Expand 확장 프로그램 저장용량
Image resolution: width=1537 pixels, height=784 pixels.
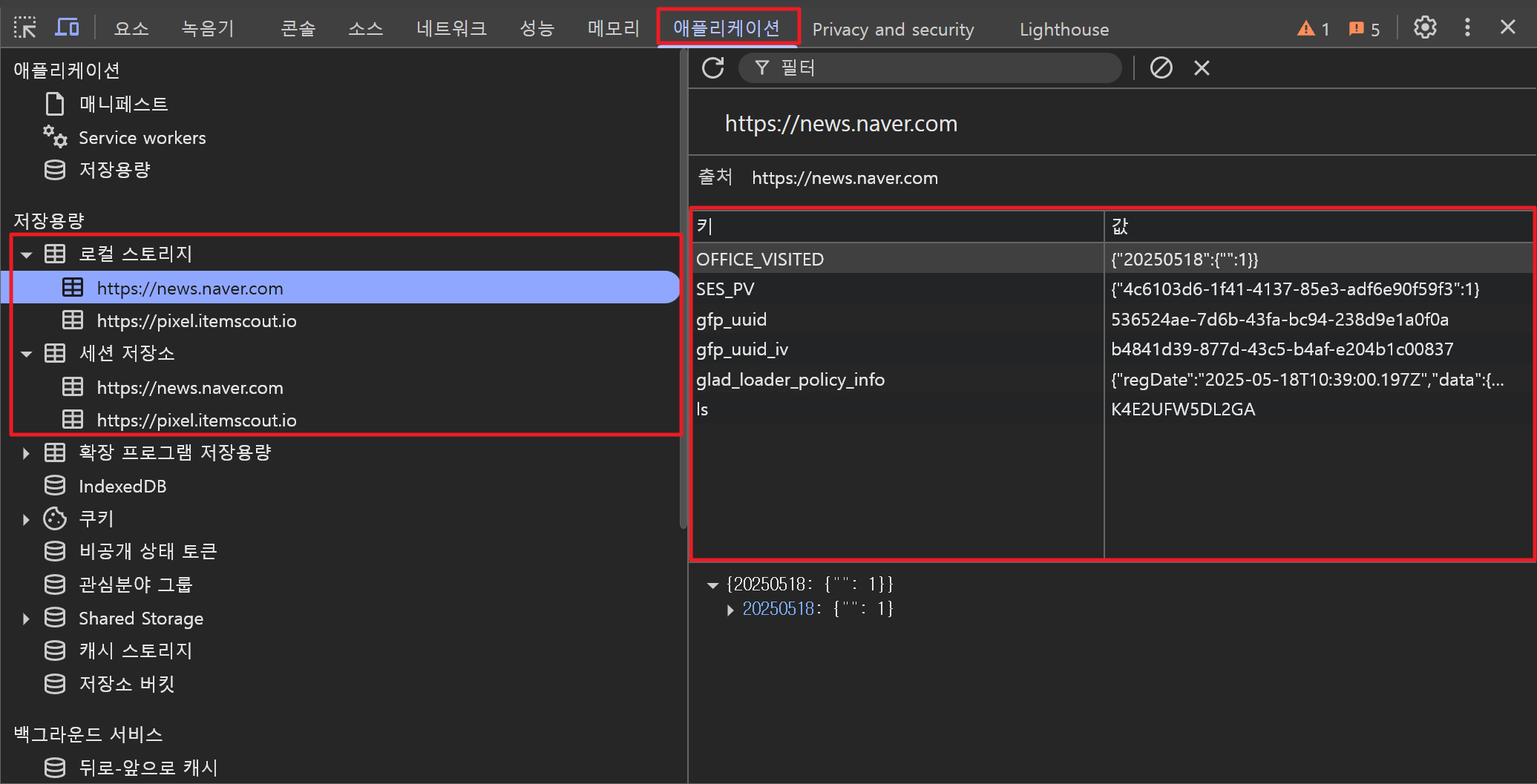[x=27, y=453]
